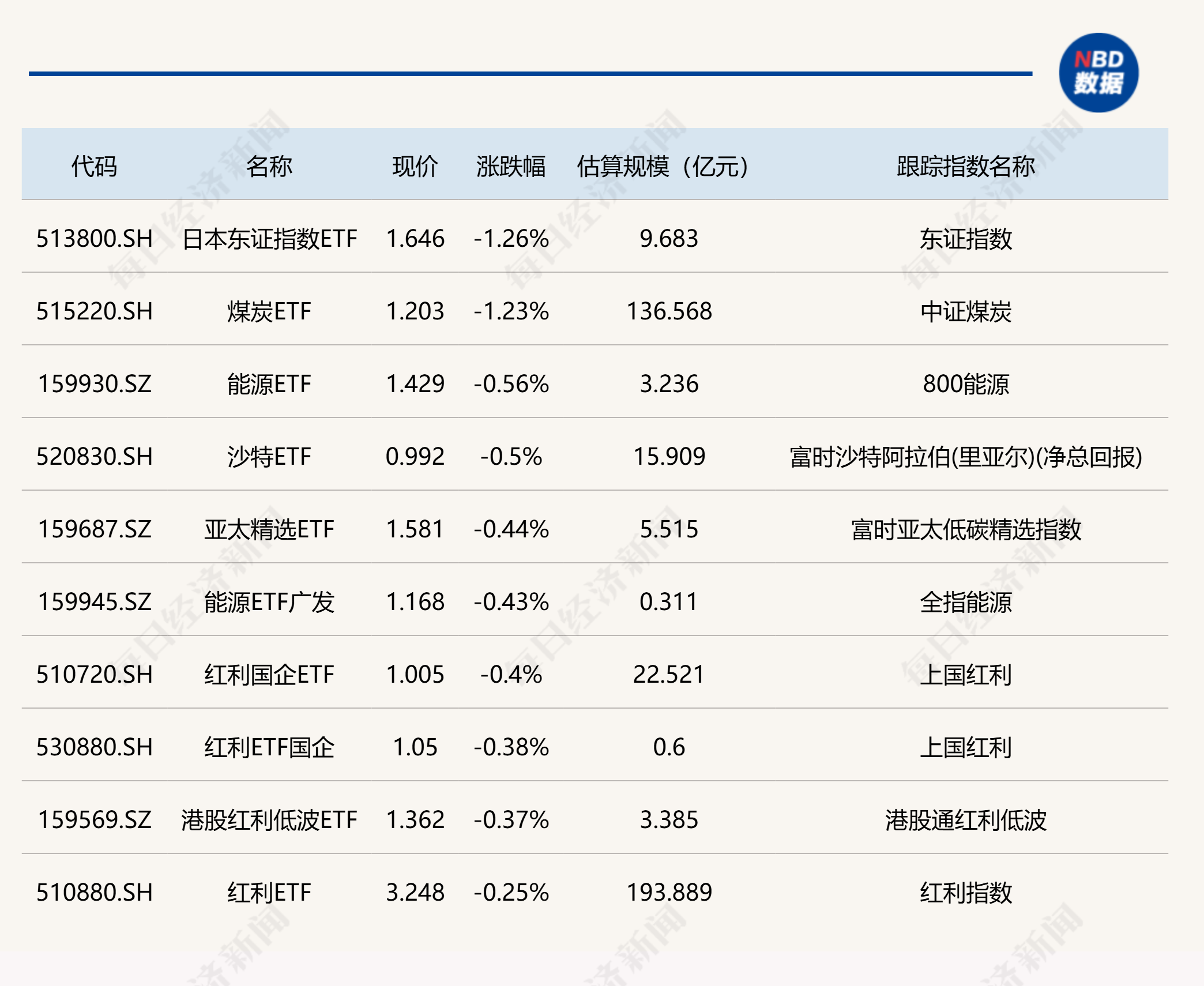The height and width of the screenshot is (986, 1204).
Task: Click the 富时沙特阿拉伯(里亚尔)(净总回报) cell
Action: (966, 457)
